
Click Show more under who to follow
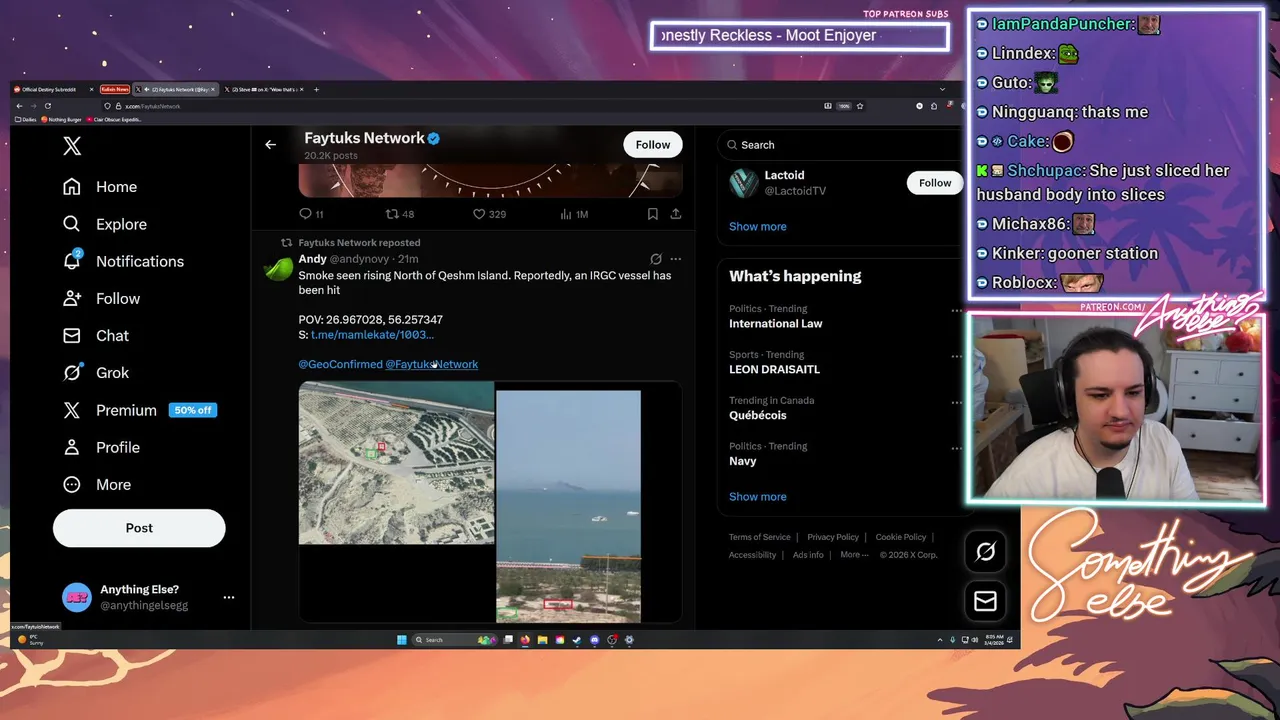click(x=757, y=226)
